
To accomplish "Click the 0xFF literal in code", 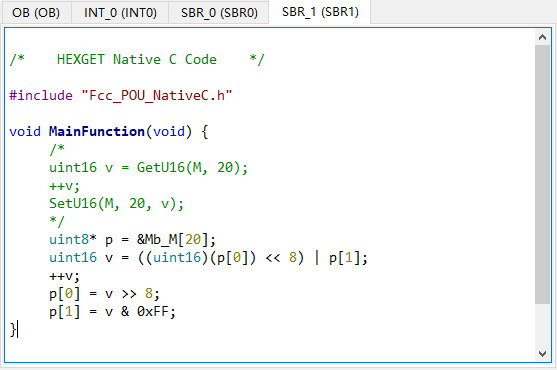I will 153,312.
